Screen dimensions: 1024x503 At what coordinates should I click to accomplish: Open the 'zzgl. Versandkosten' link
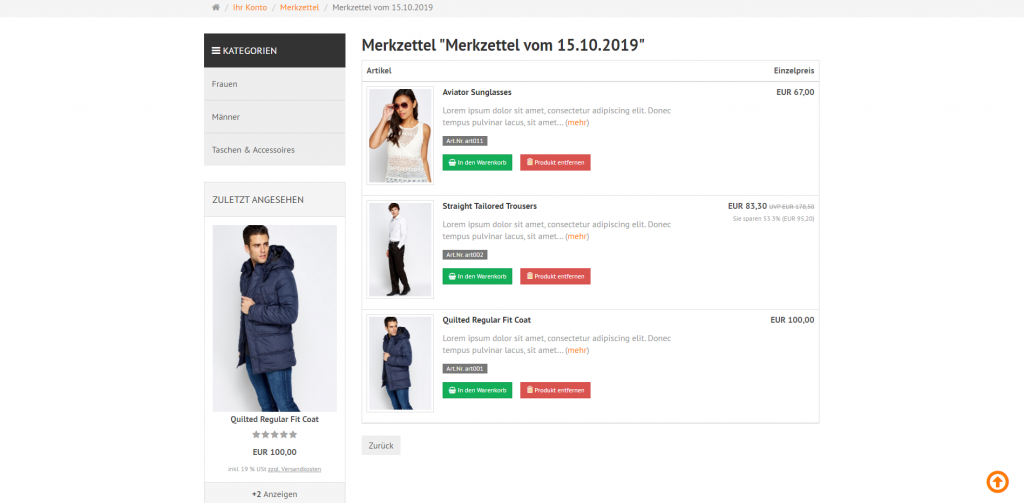(299, 469)
